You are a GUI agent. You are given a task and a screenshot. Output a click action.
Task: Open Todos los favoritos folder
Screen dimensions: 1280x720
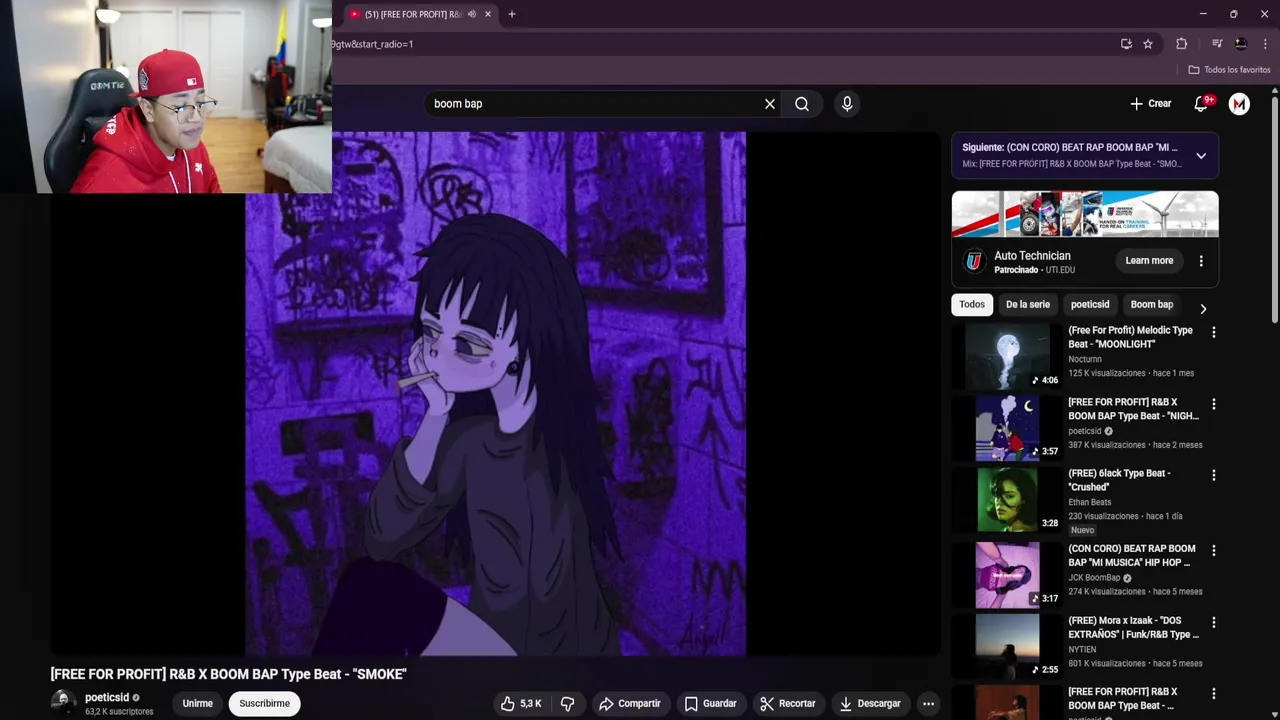point(1229,70)
